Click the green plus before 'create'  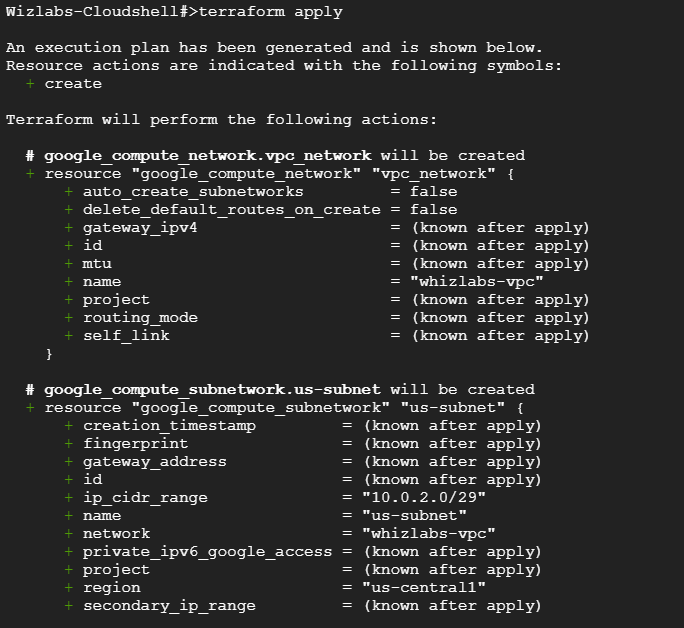pyautogui.click(x=30, y=83)
